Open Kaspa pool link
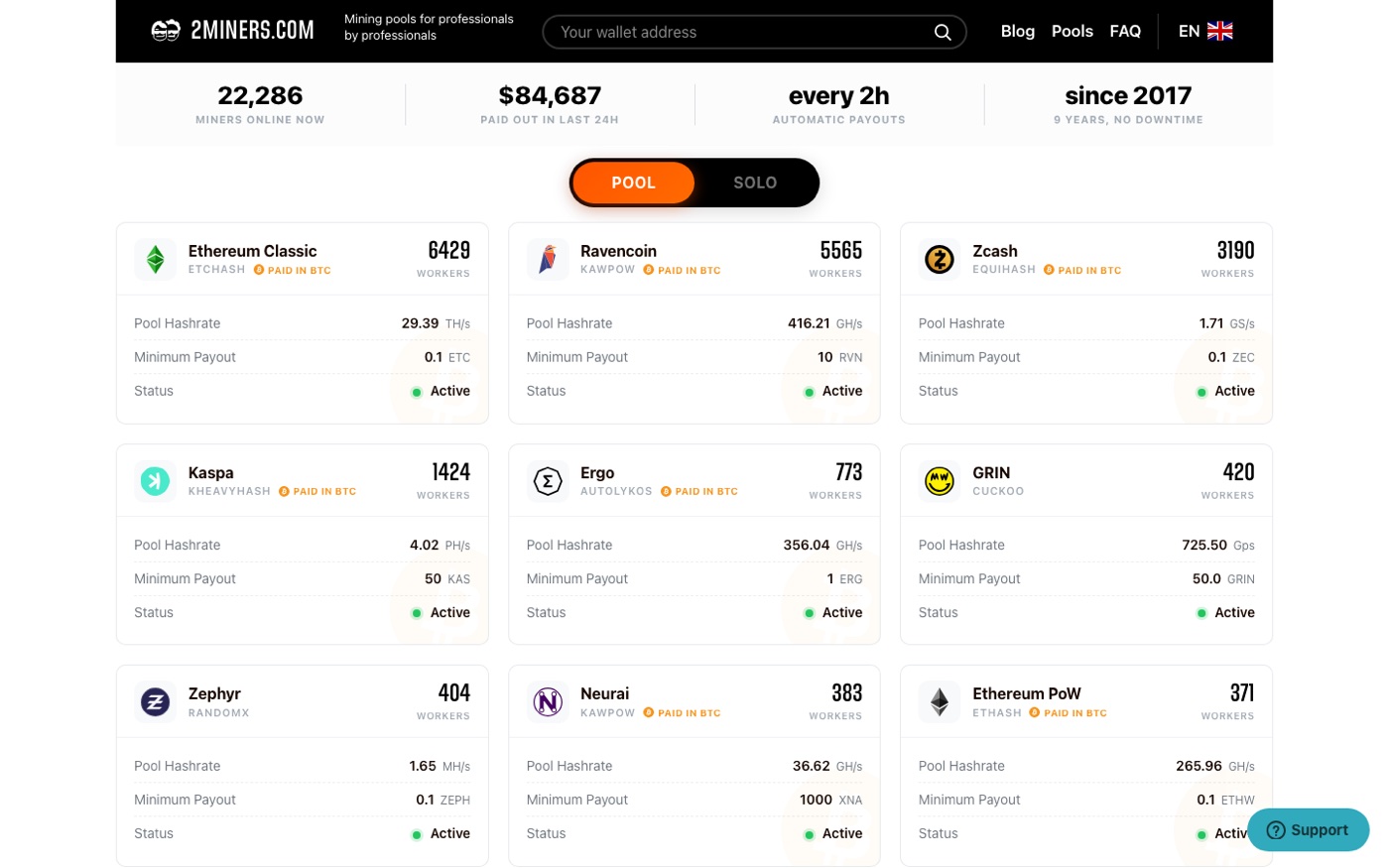 [211, 473]
